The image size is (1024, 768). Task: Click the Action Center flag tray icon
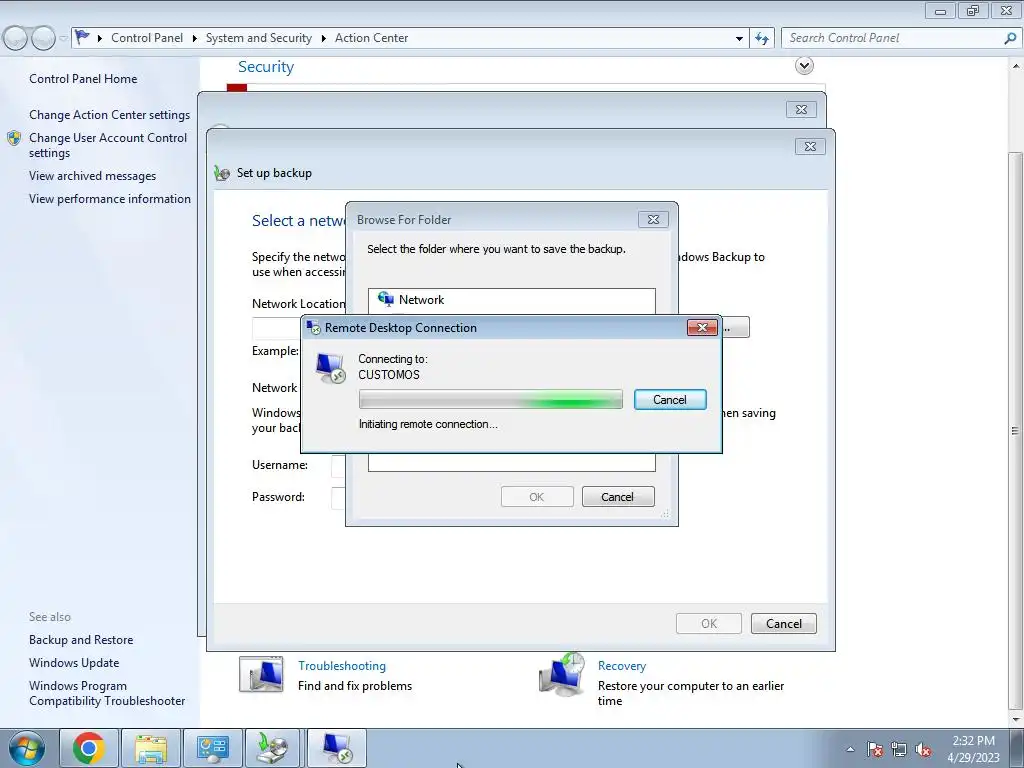(x=874, y=749)
